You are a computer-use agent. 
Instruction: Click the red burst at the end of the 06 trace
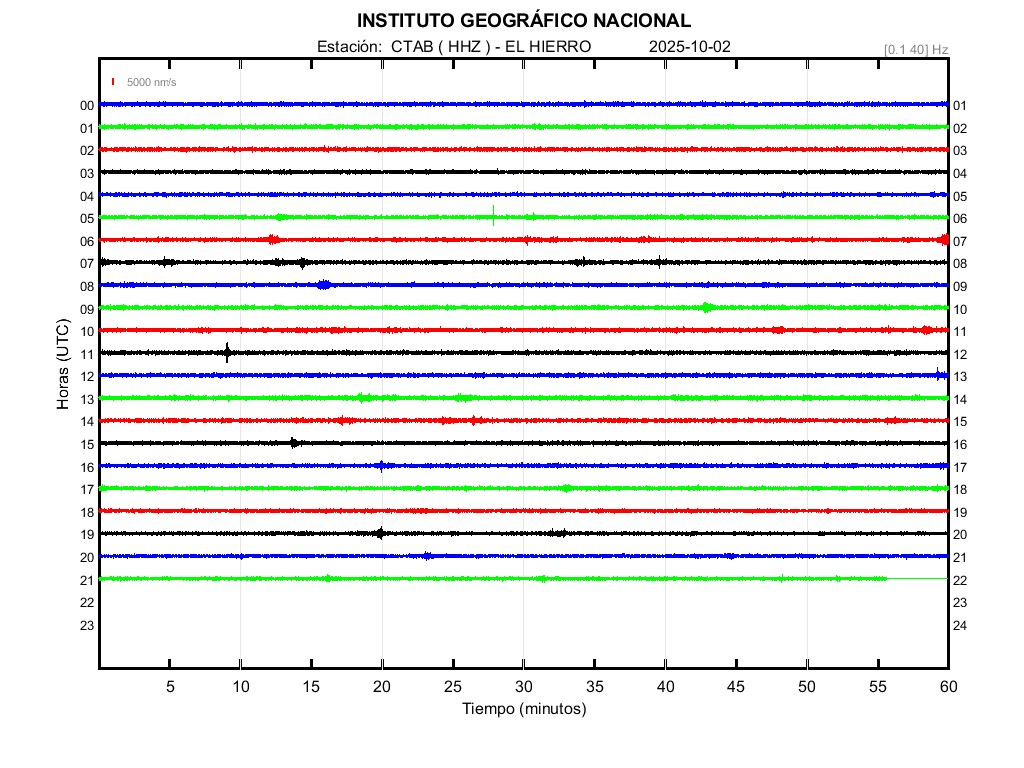coord(943,239)
